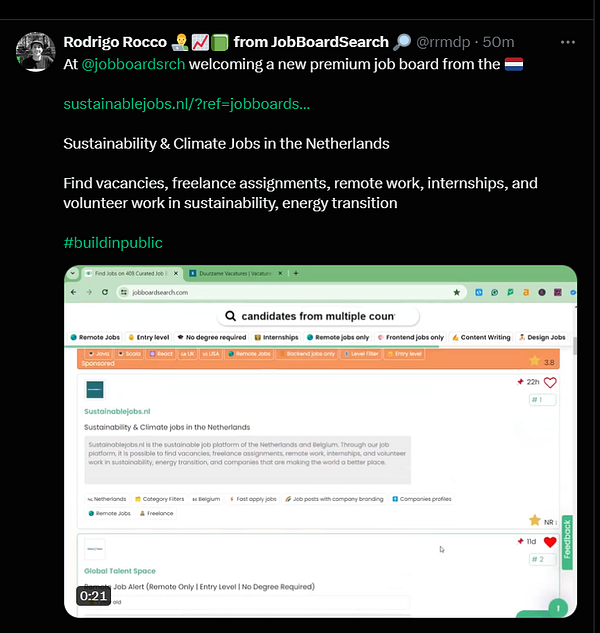Unfavorite Global Talent Space red heart
Image resolution: width=600 pixels, height=633 pixels.
pos(550,542)
